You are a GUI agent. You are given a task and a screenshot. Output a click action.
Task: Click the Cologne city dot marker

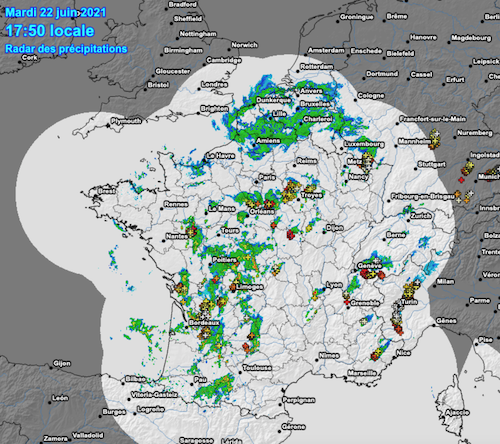click(x=355, y=100)
